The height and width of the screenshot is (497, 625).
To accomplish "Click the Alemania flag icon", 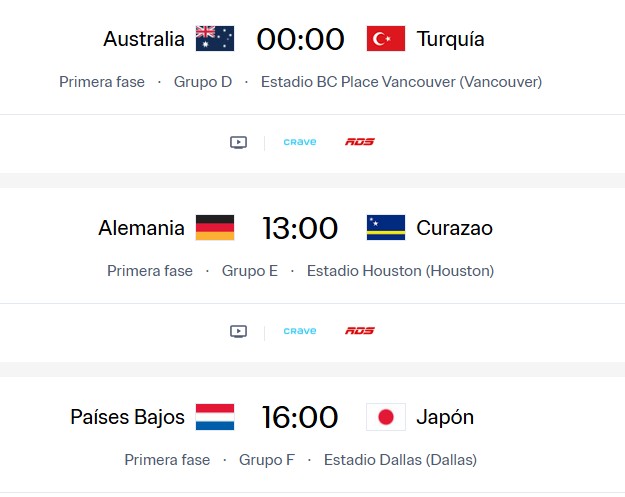I will click(x=215, y=228).
